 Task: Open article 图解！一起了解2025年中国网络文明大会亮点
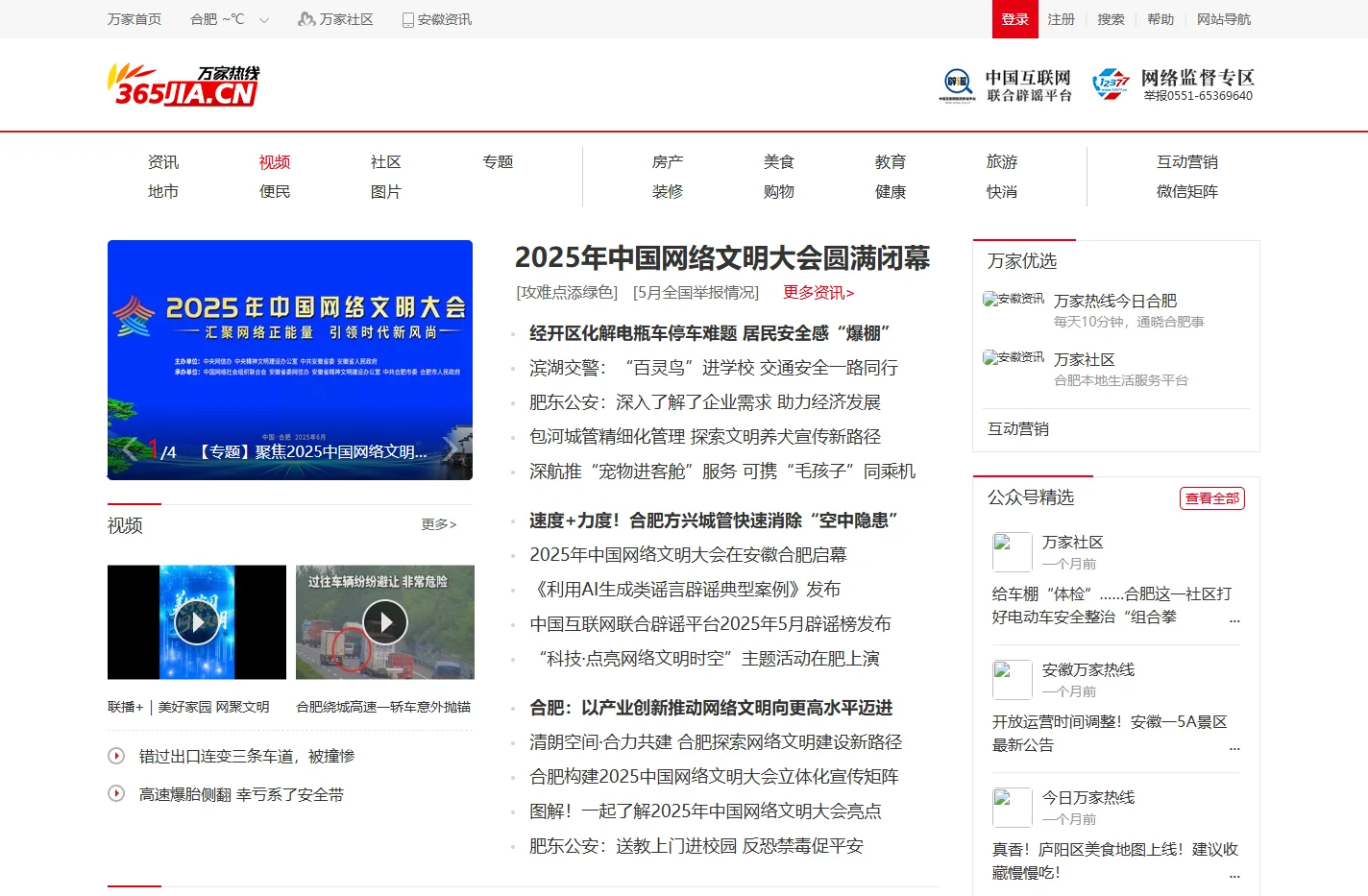pyautogui.click(x=705, y=811)
